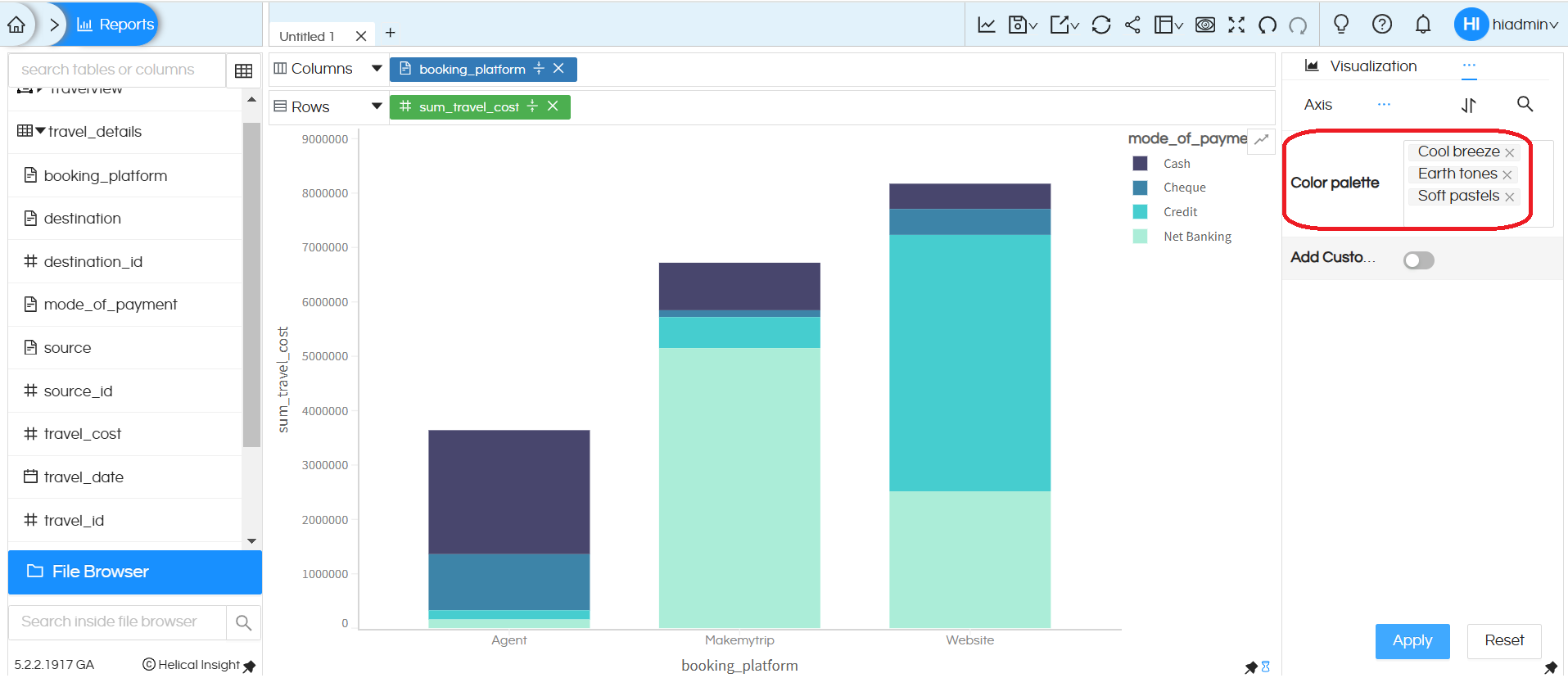Click the undo icon
Viewport: 1568px width, 678px height.
click(x=1268, y=25)
